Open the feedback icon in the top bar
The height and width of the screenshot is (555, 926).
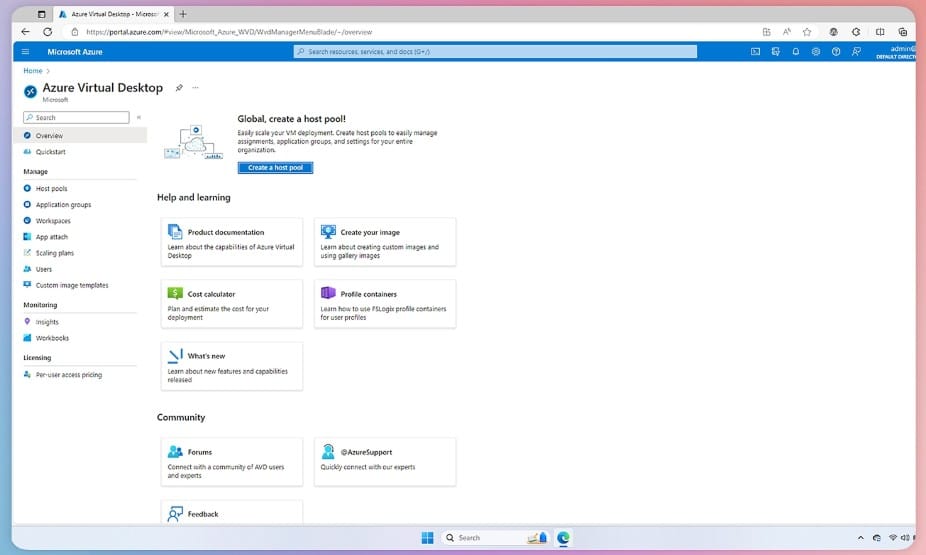[x=856, y=51]
